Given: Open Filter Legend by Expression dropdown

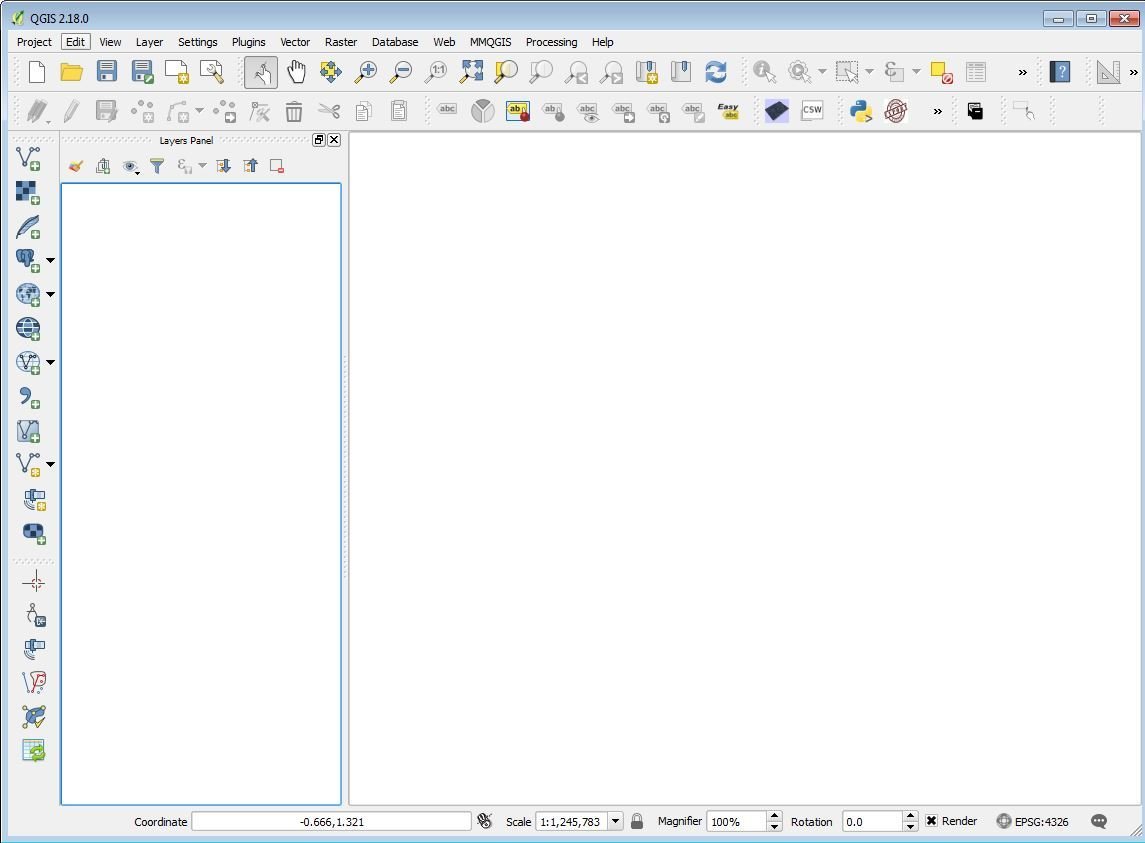Looking at the screenshot, I should click(x=202, y=166).
